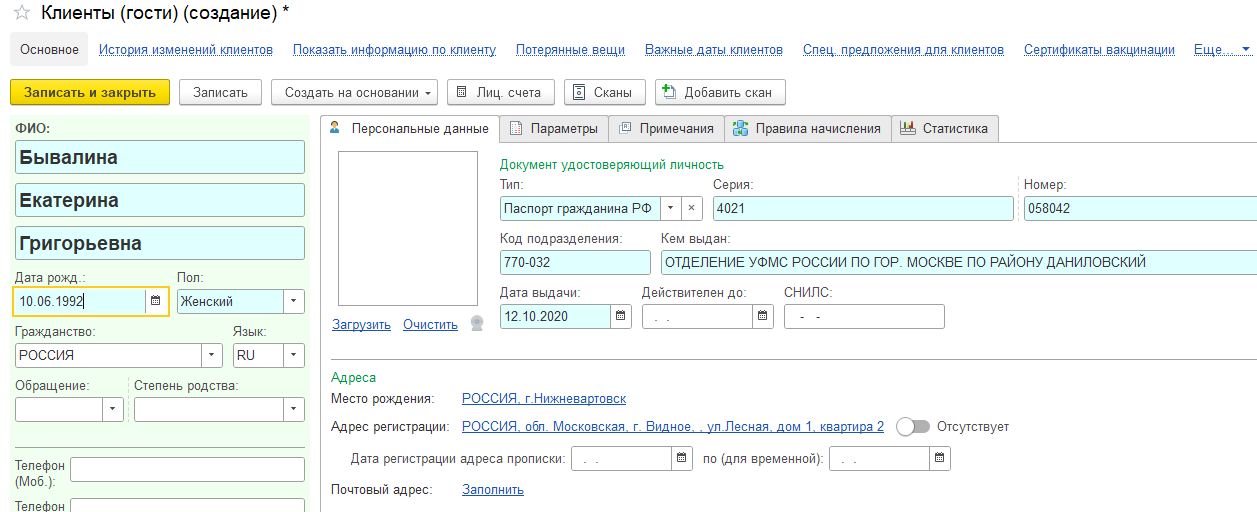Switch to the Параметры tab
Image resolution: width=1257 pixels, height=512 pixels.
[x=554, y=128]
